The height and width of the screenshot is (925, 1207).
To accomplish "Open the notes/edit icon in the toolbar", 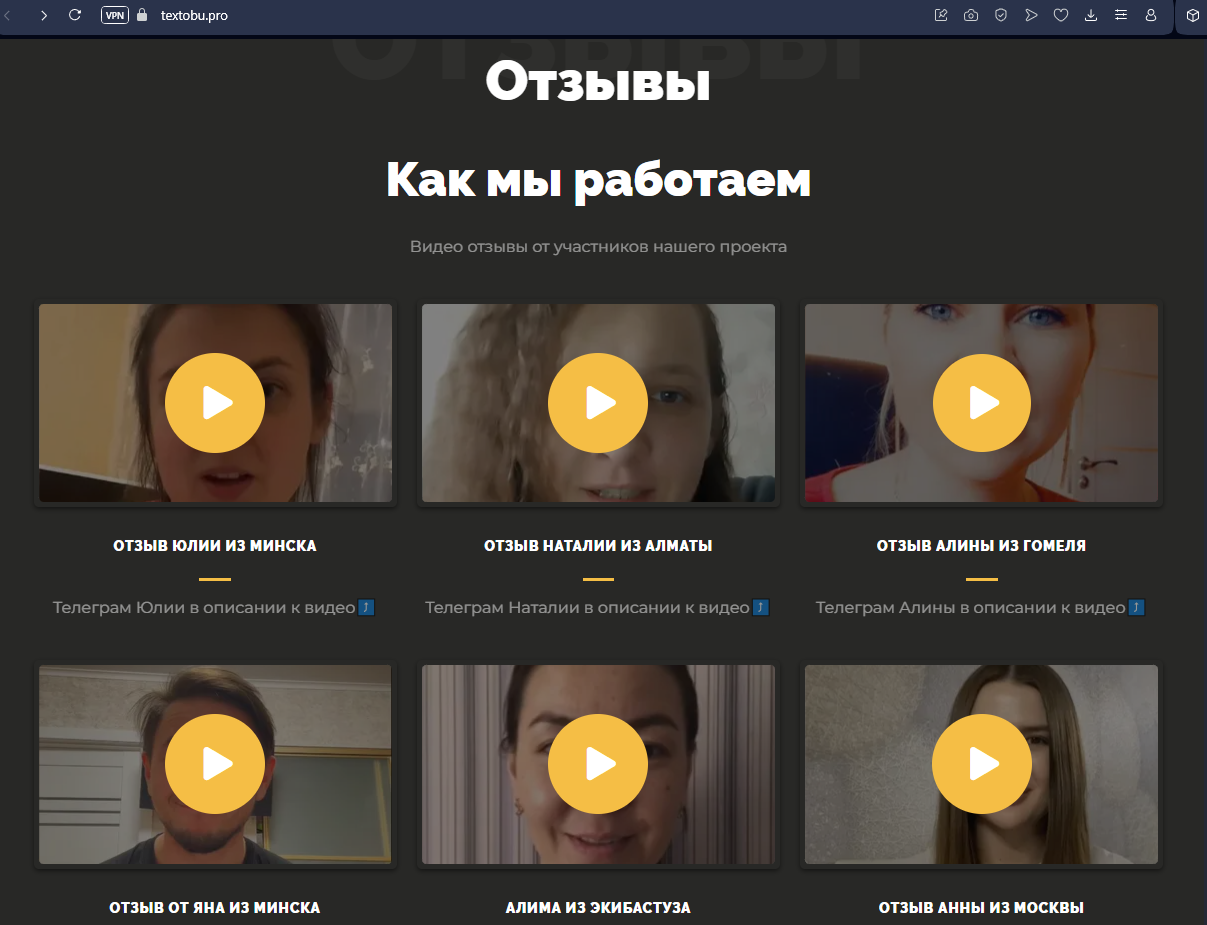I will click(941, 15).
